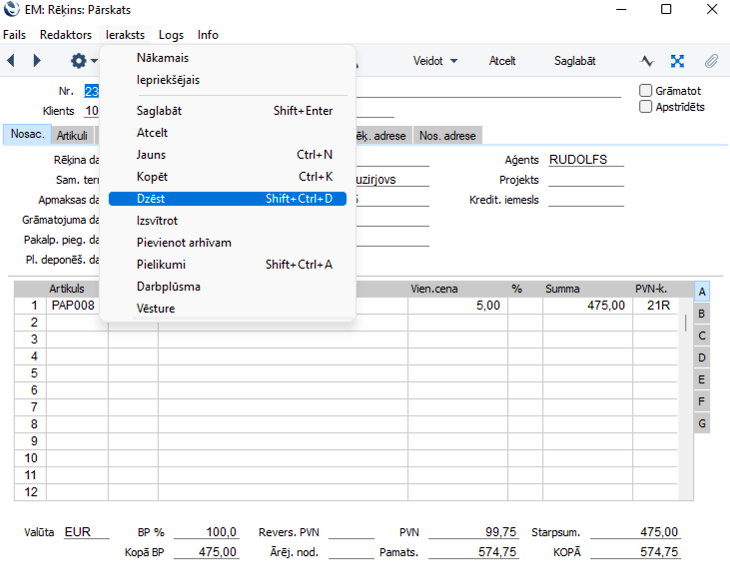This screenshot has width=730, height=575.
Task: Click the blue expand arrows icon
Action: point(677,61)
